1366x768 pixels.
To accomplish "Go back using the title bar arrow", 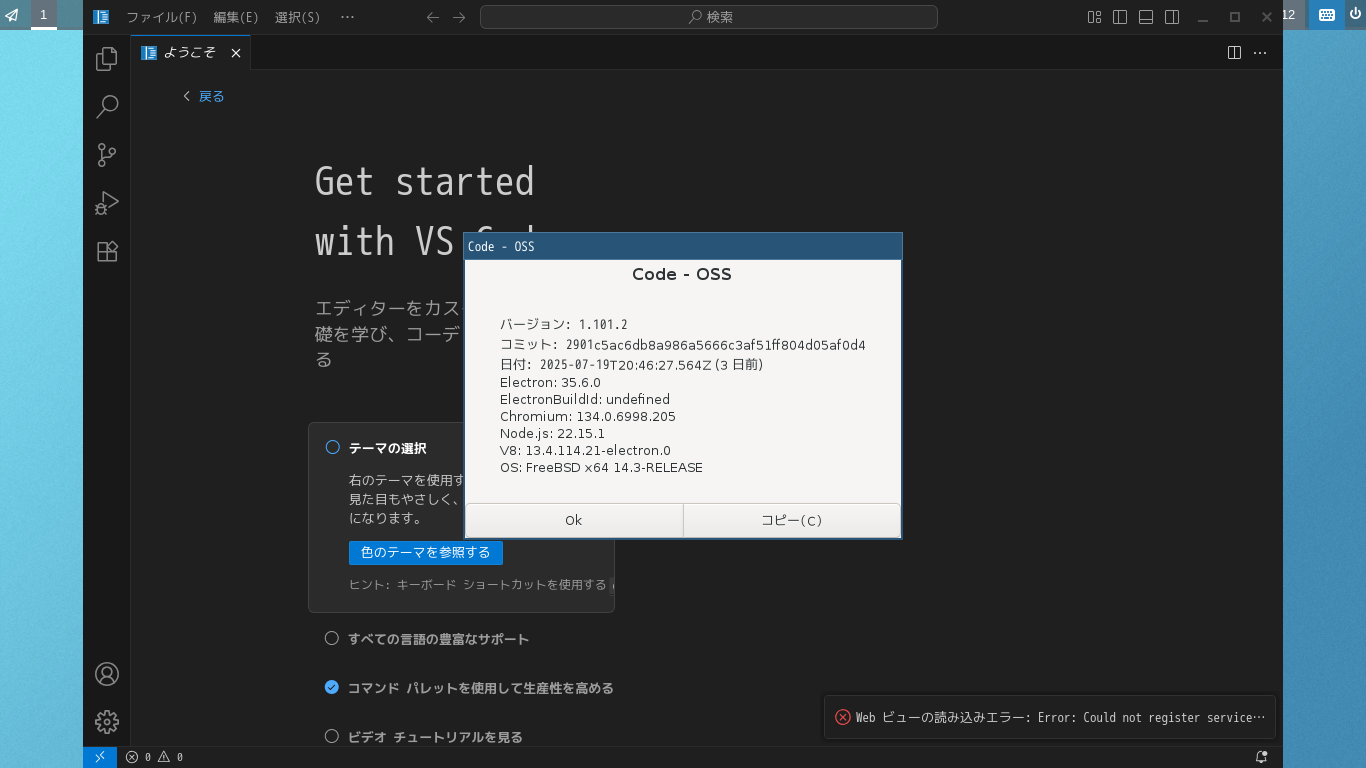I will (x=432, y=17).
